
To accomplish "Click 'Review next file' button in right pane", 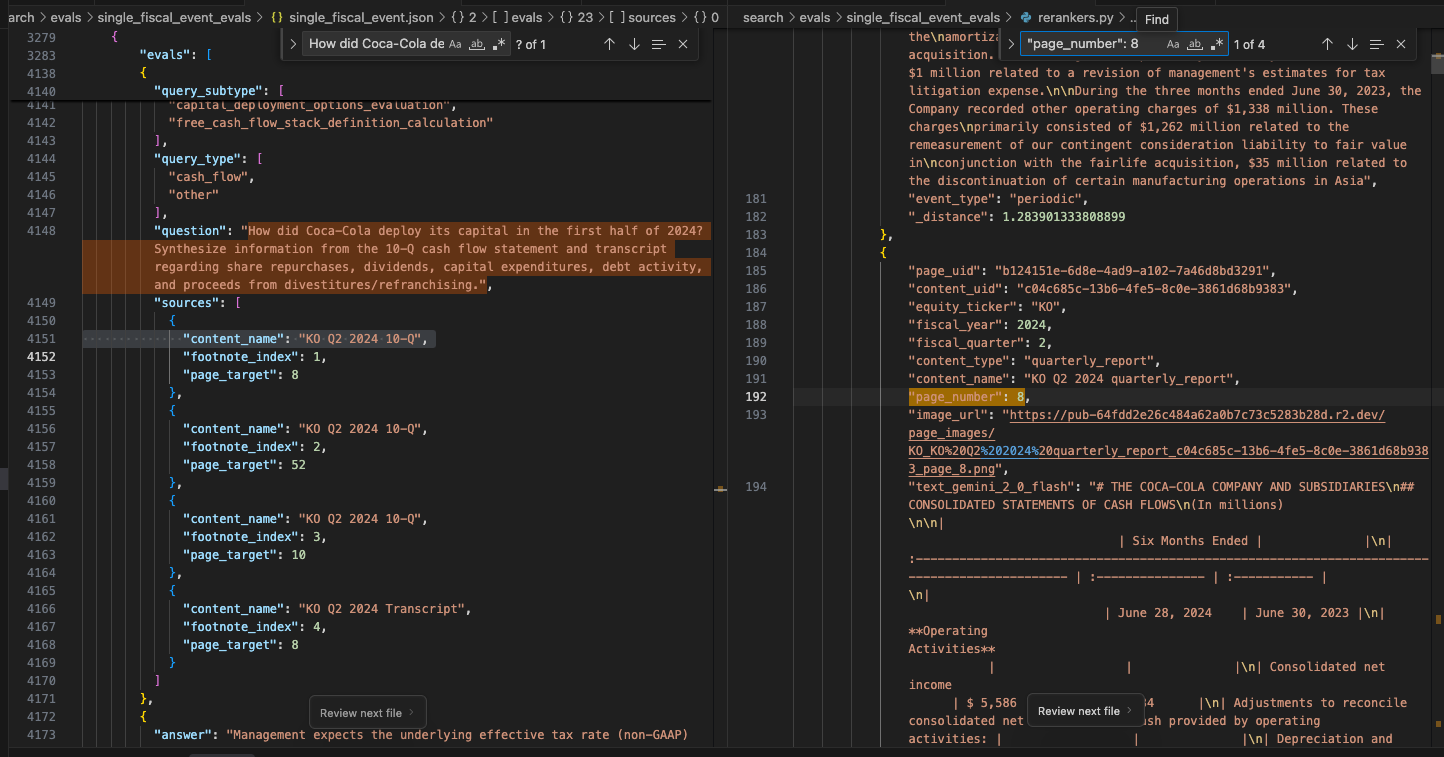I will pyautogui.click(x=1085, y=711).
